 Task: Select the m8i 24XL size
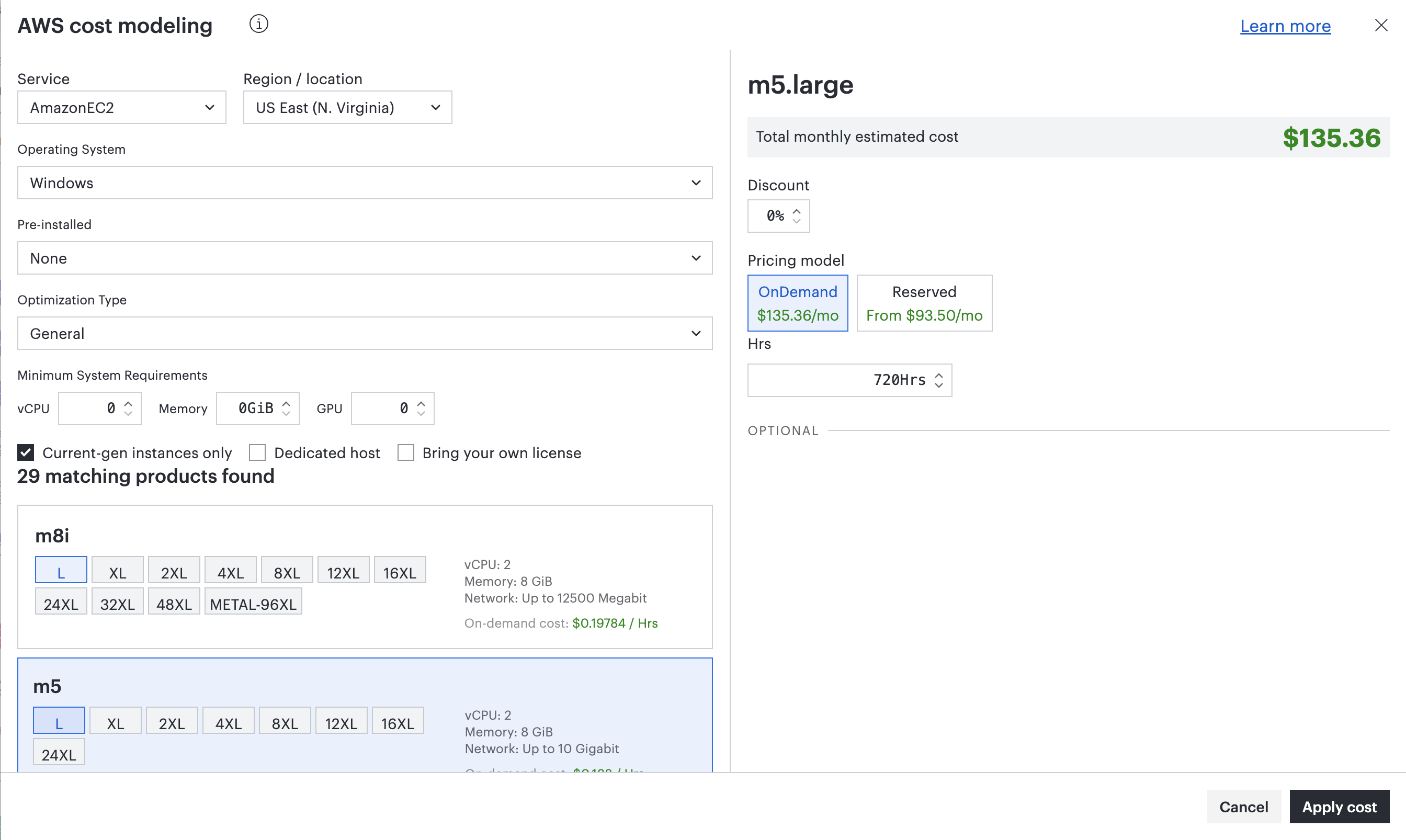pyautogui.click(x=61, y=601)
